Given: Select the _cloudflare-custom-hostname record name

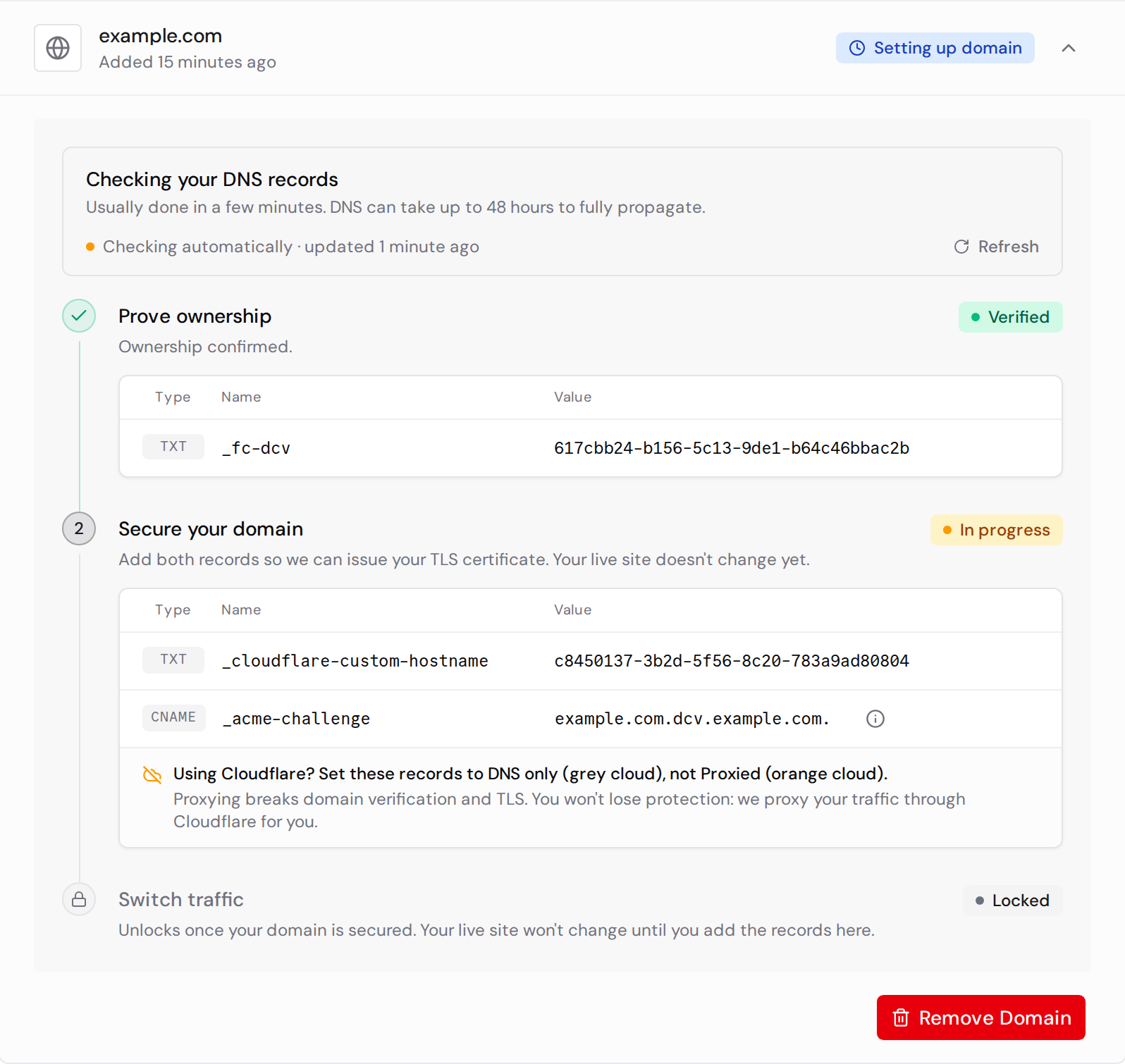Looking at the screenshot, I should [355, 661].
